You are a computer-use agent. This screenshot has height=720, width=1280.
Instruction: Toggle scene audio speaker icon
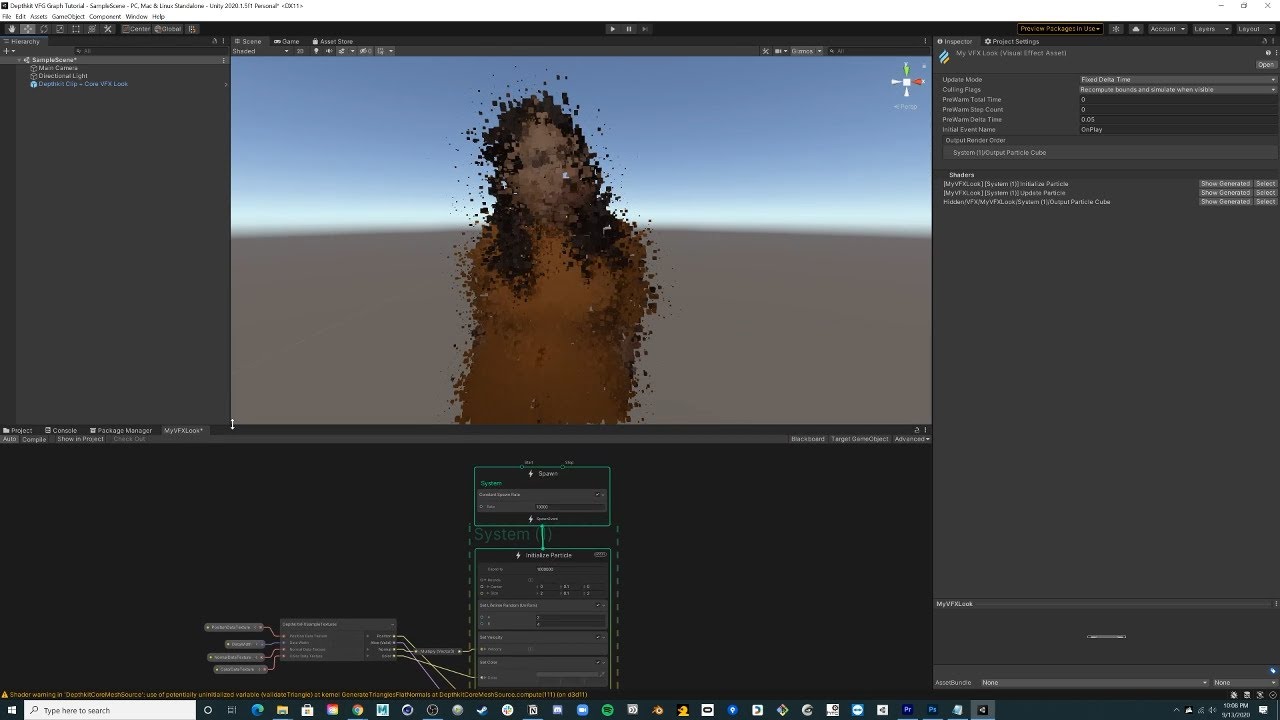[x=328, y=51]
